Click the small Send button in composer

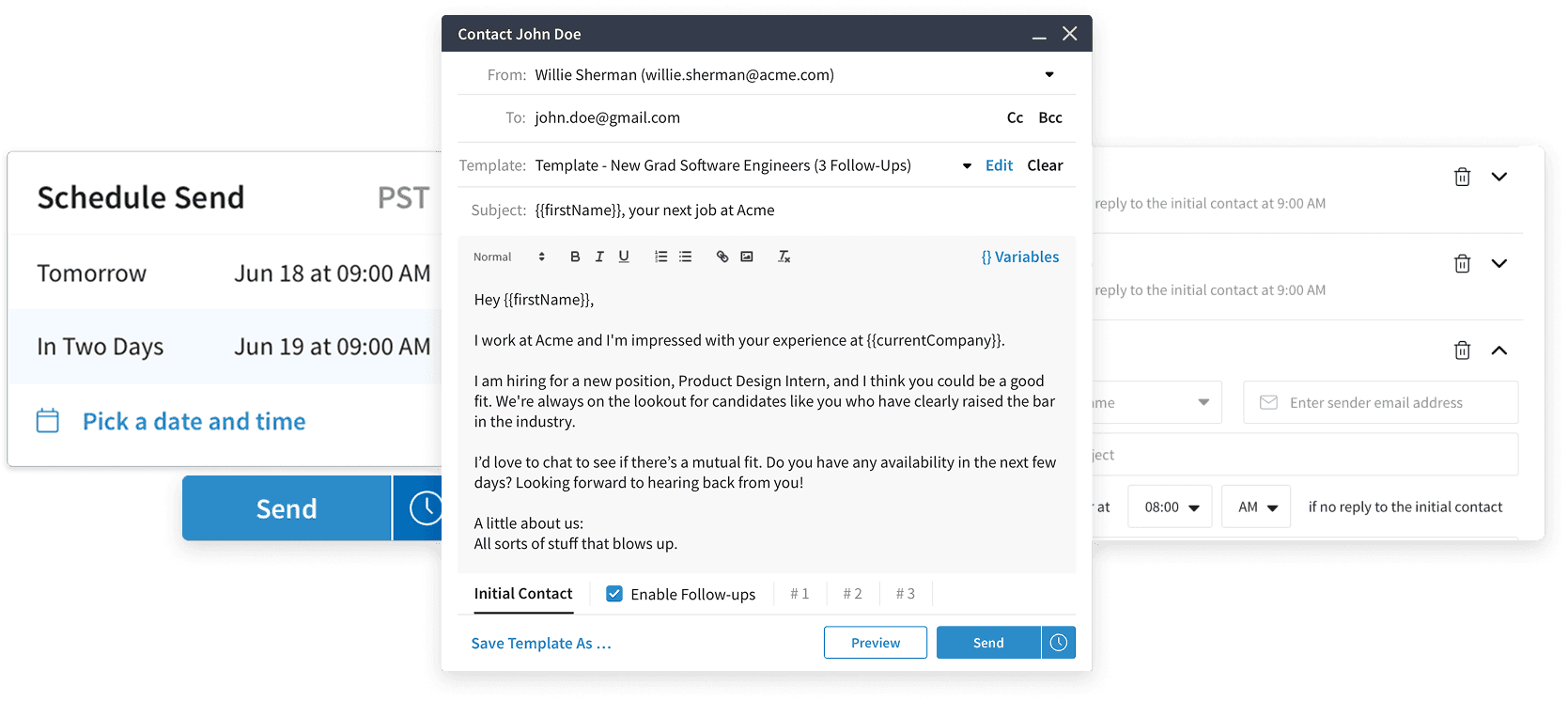pos(988,643)
